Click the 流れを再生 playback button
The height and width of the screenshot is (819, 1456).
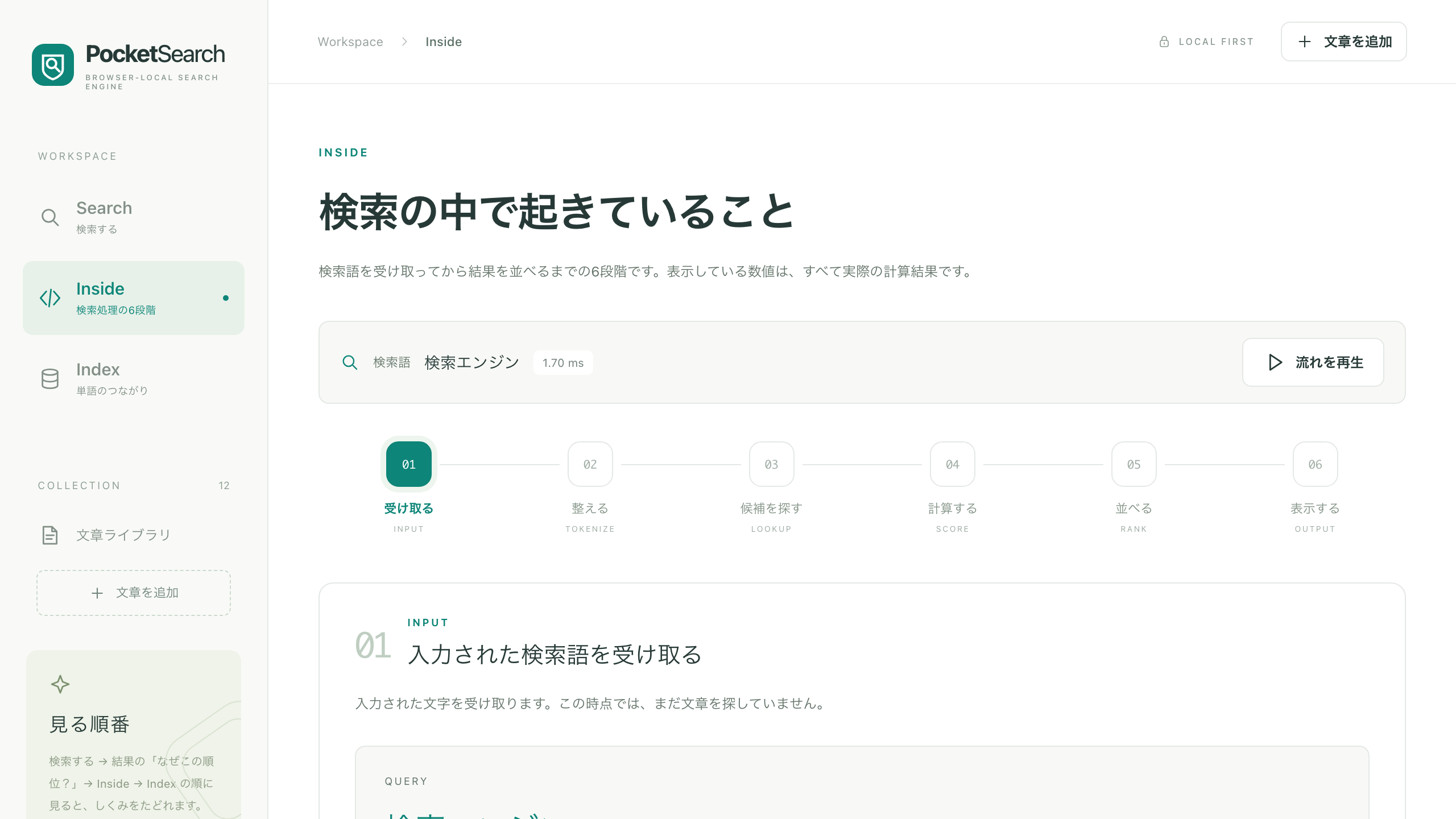pyautogui.click(x=1313, y=362)
